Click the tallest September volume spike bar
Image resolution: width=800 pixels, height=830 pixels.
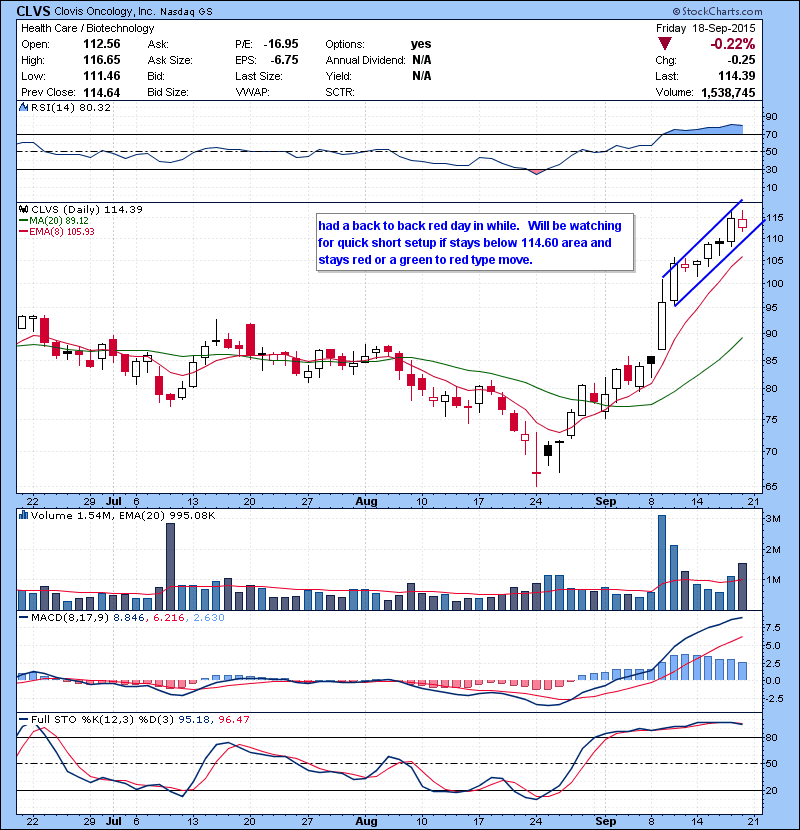point(662,563)
